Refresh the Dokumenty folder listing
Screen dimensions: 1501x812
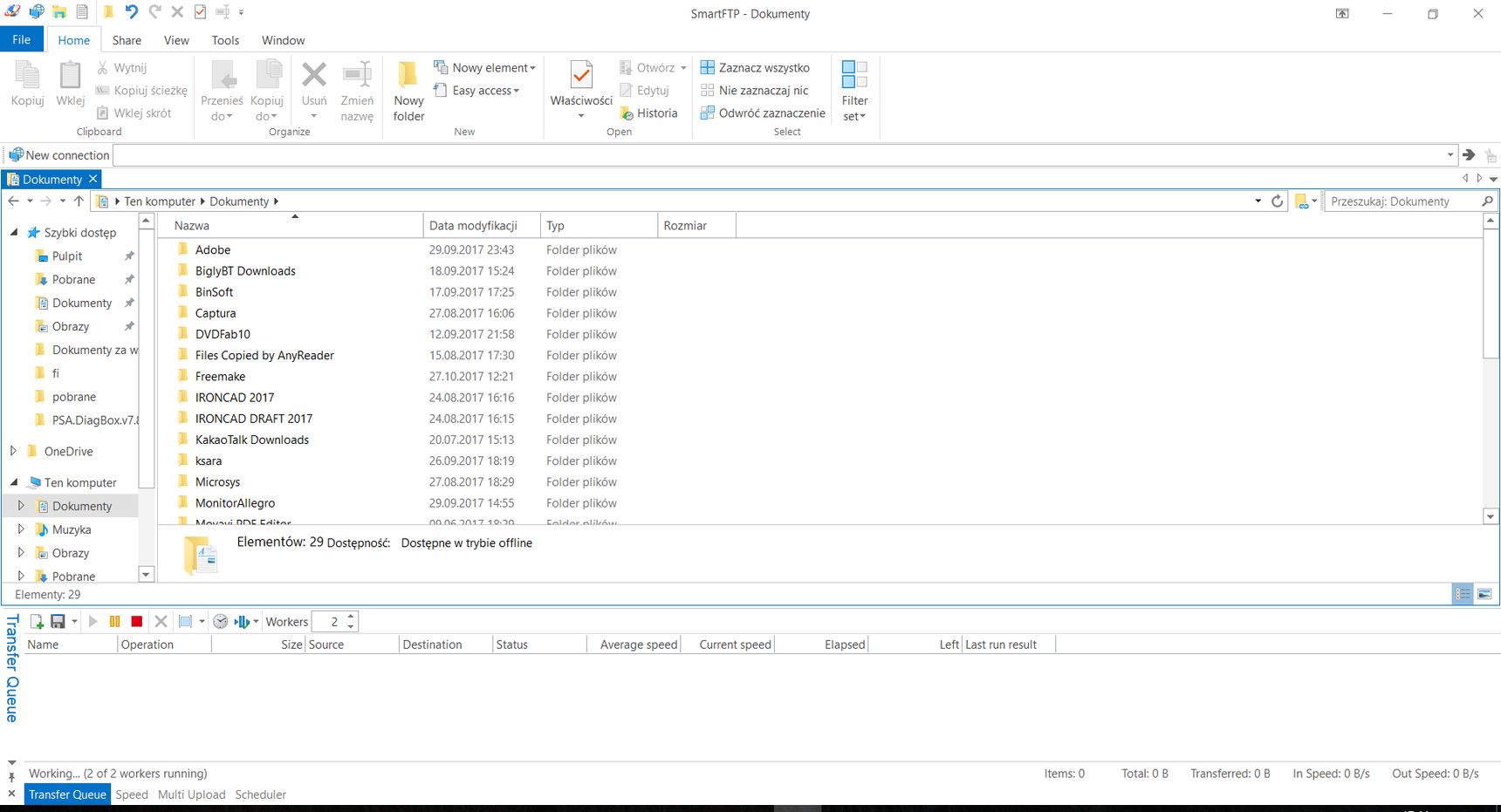click(1277, 201)
